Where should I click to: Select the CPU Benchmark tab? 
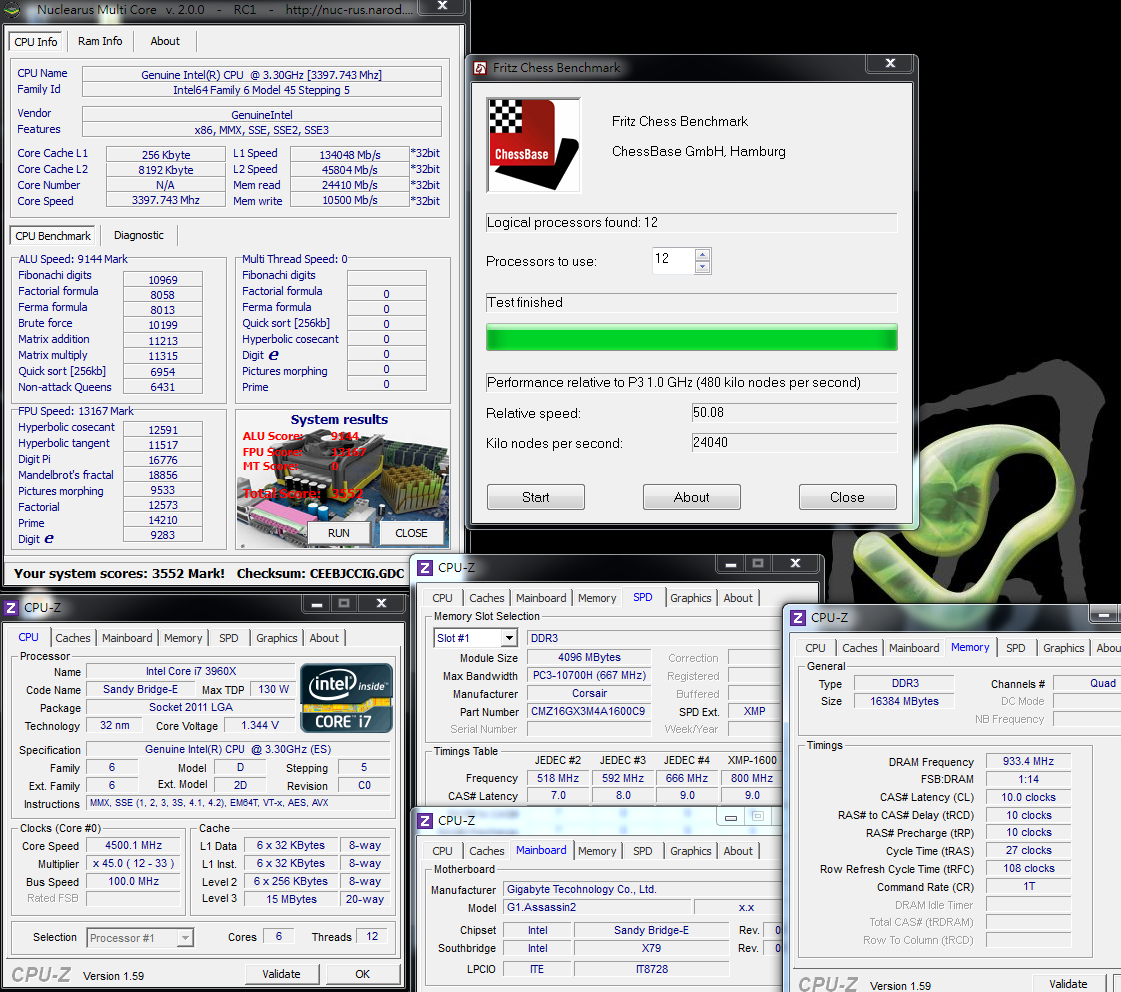point(53,236)
